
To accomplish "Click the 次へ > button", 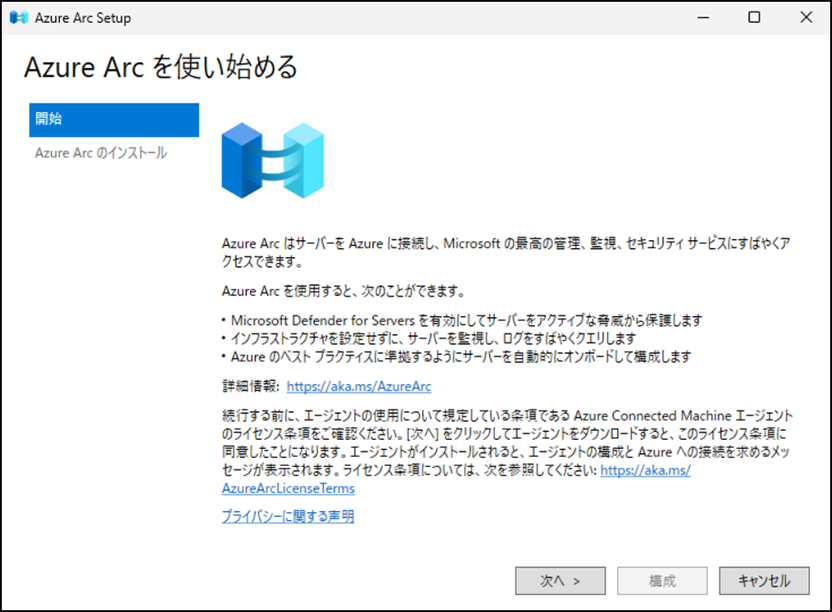I will 560,581.
